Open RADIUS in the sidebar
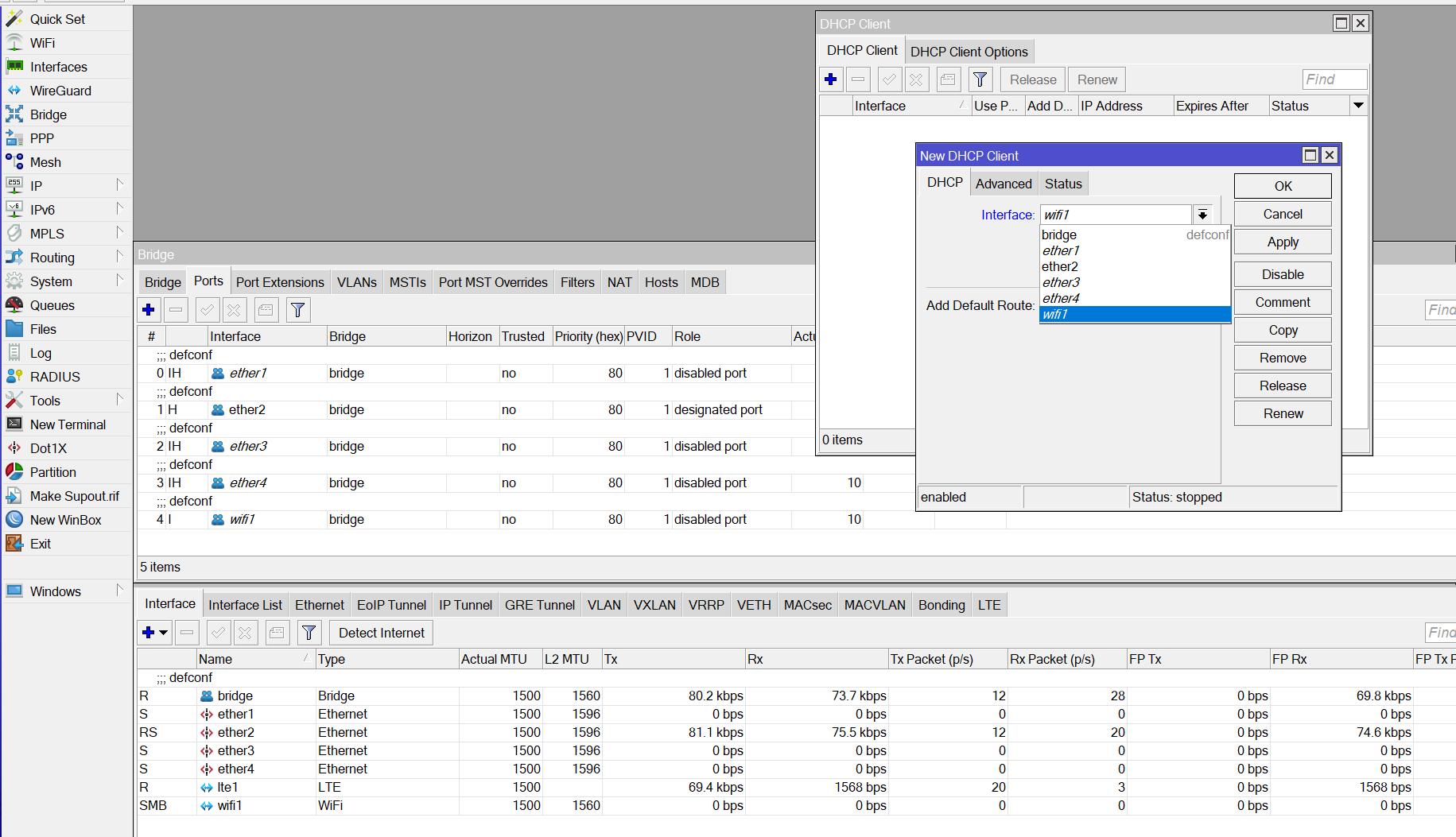 click(x=55, y=377)
